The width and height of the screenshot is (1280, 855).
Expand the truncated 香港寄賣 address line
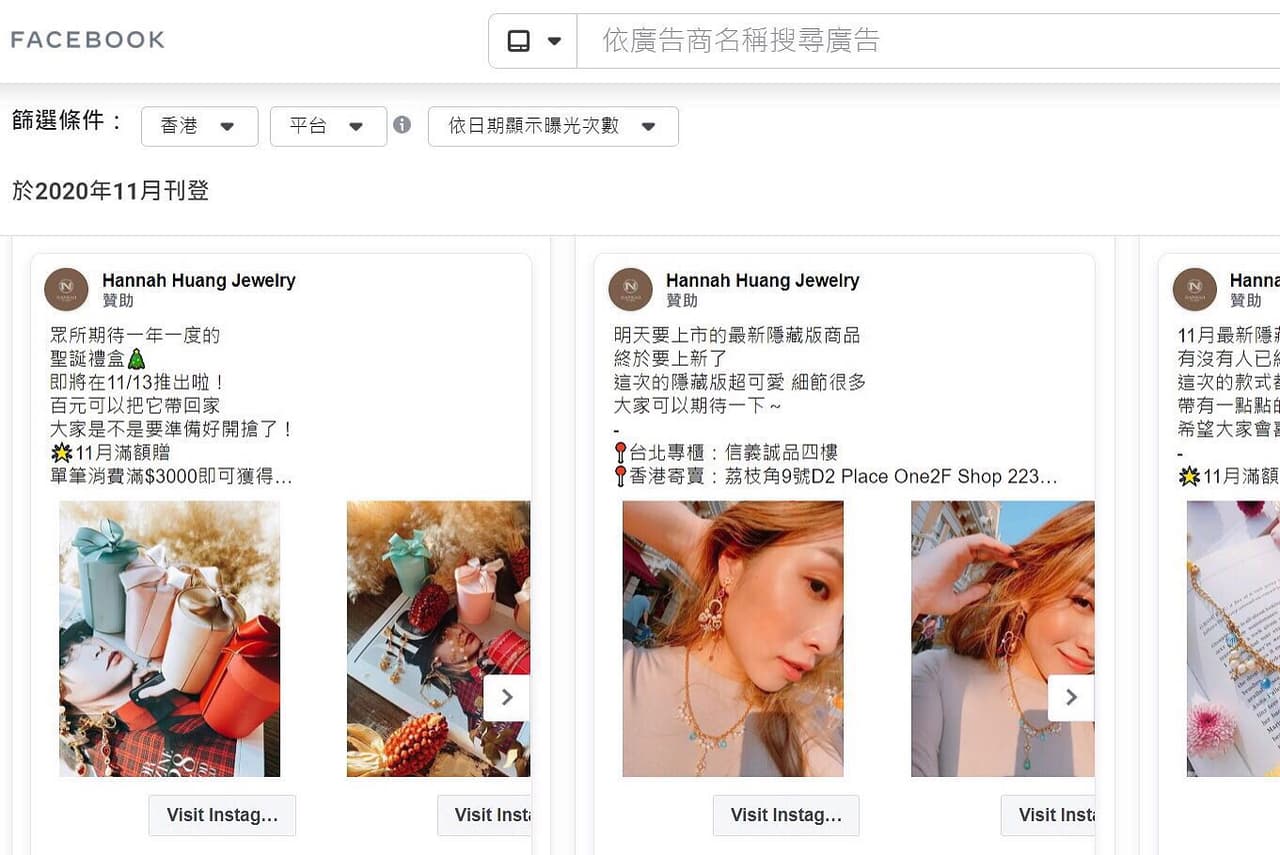click(x=836, y=477)
